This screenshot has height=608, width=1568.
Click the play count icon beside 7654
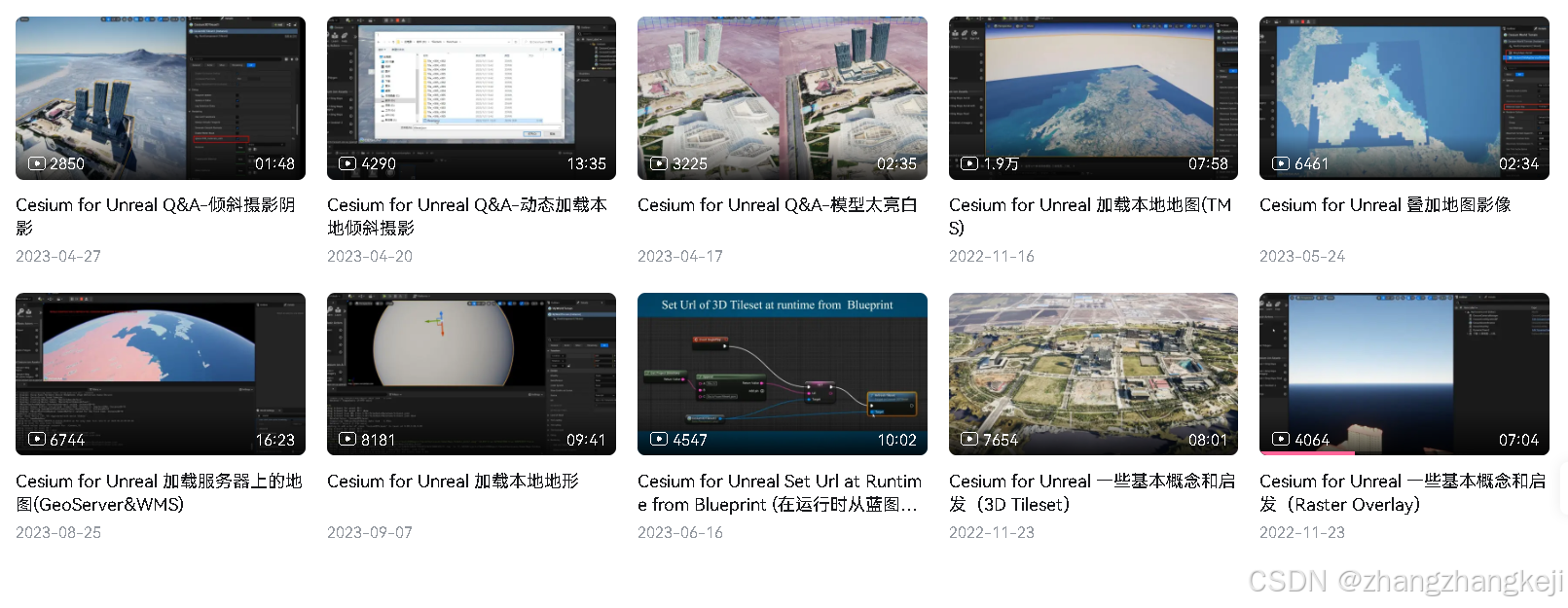tap(969, 440)
